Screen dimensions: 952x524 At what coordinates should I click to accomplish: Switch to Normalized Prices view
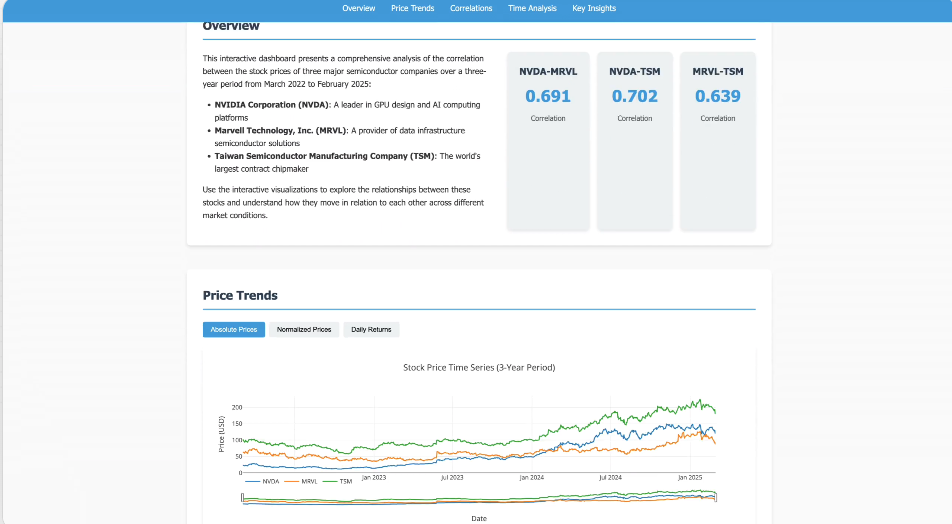304,330
